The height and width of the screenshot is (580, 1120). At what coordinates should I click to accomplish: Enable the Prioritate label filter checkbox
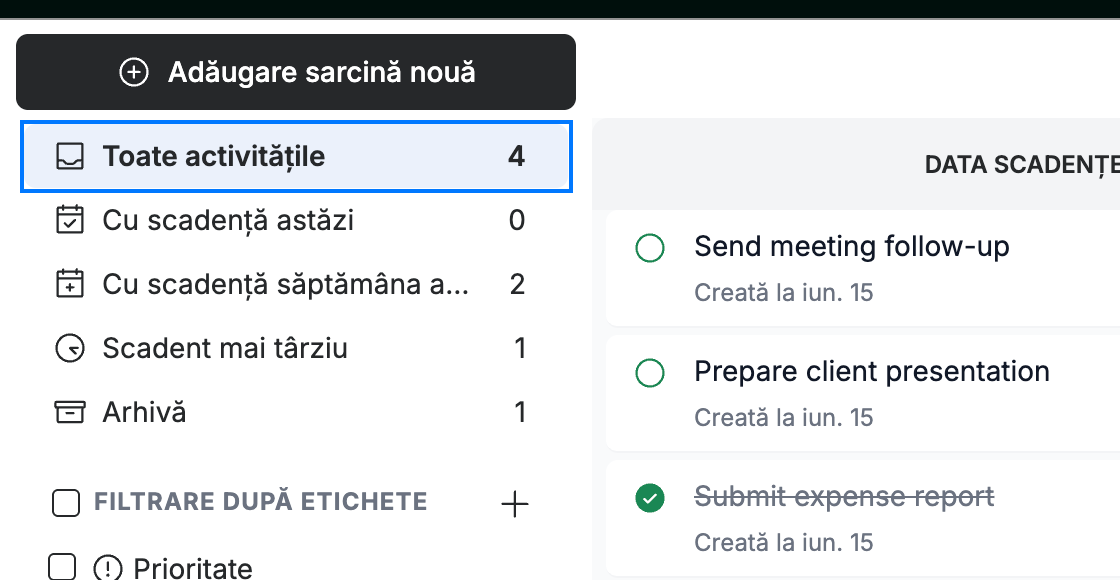62,567
